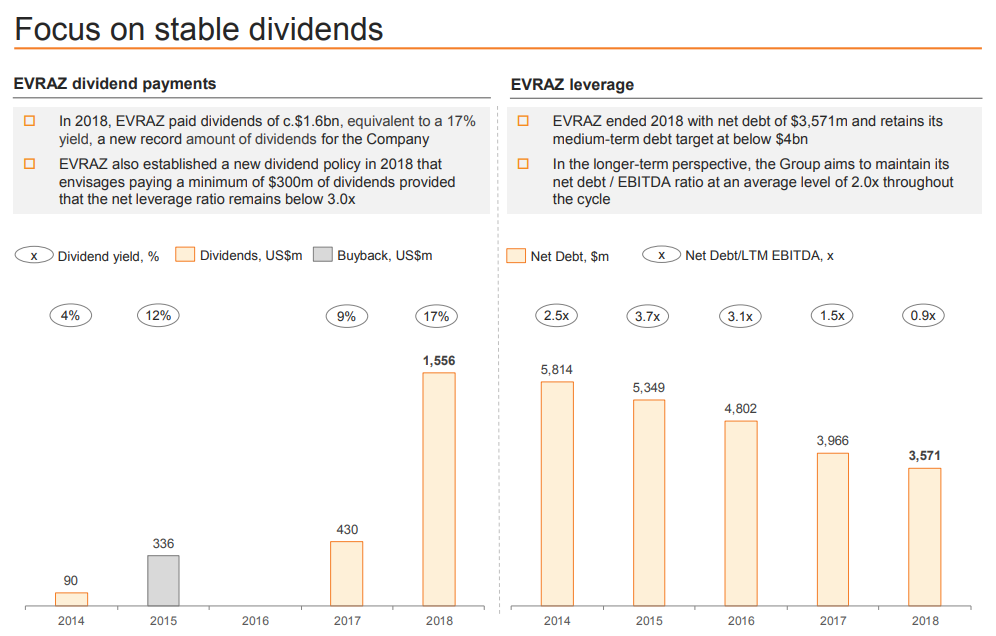Click the orange bullet beside 'In 2018, EVRAZ paid dividends'
Viewport: 996px width, 636px height.
[x=29, y=121]
